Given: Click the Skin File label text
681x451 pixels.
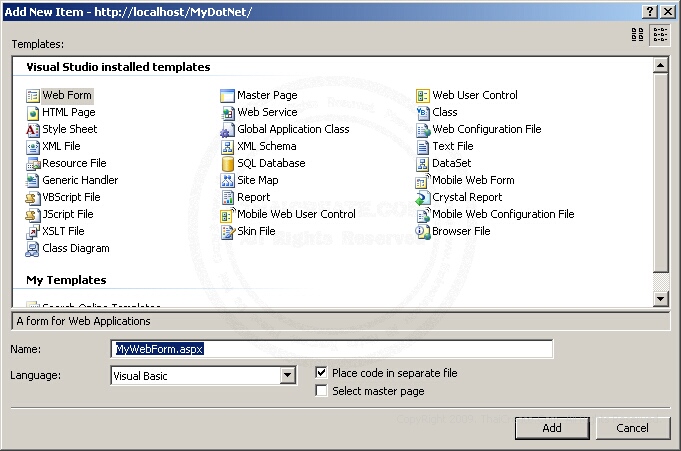Looking at the screenshot, I should (x=256, y=231).
